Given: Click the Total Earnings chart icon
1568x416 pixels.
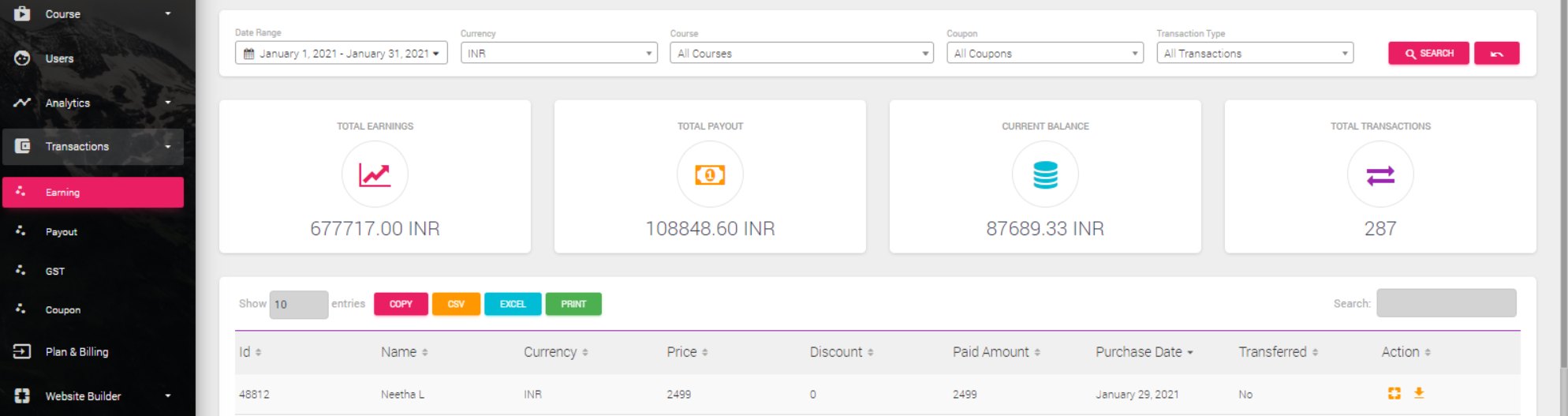Looking at the screenshot, I should coord(375,174).
